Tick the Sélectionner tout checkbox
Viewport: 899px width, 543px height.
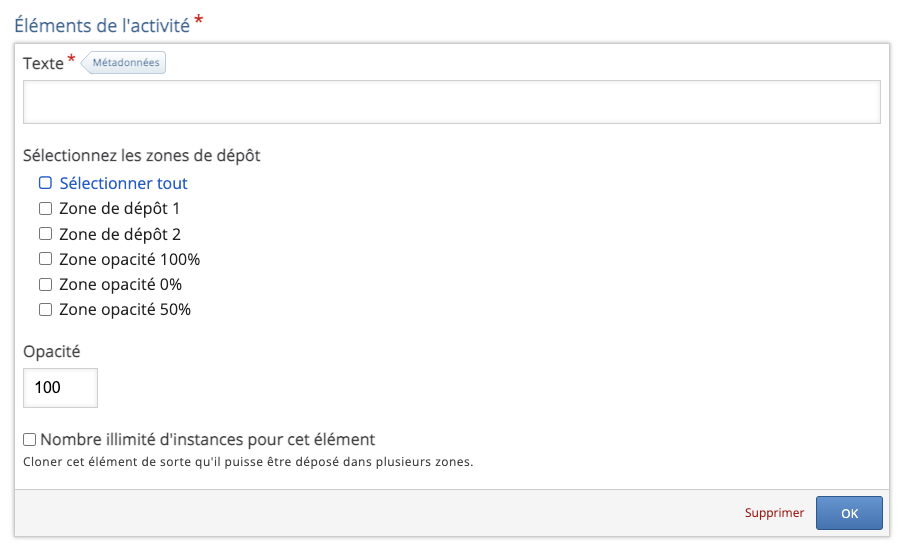click(45, 183)
